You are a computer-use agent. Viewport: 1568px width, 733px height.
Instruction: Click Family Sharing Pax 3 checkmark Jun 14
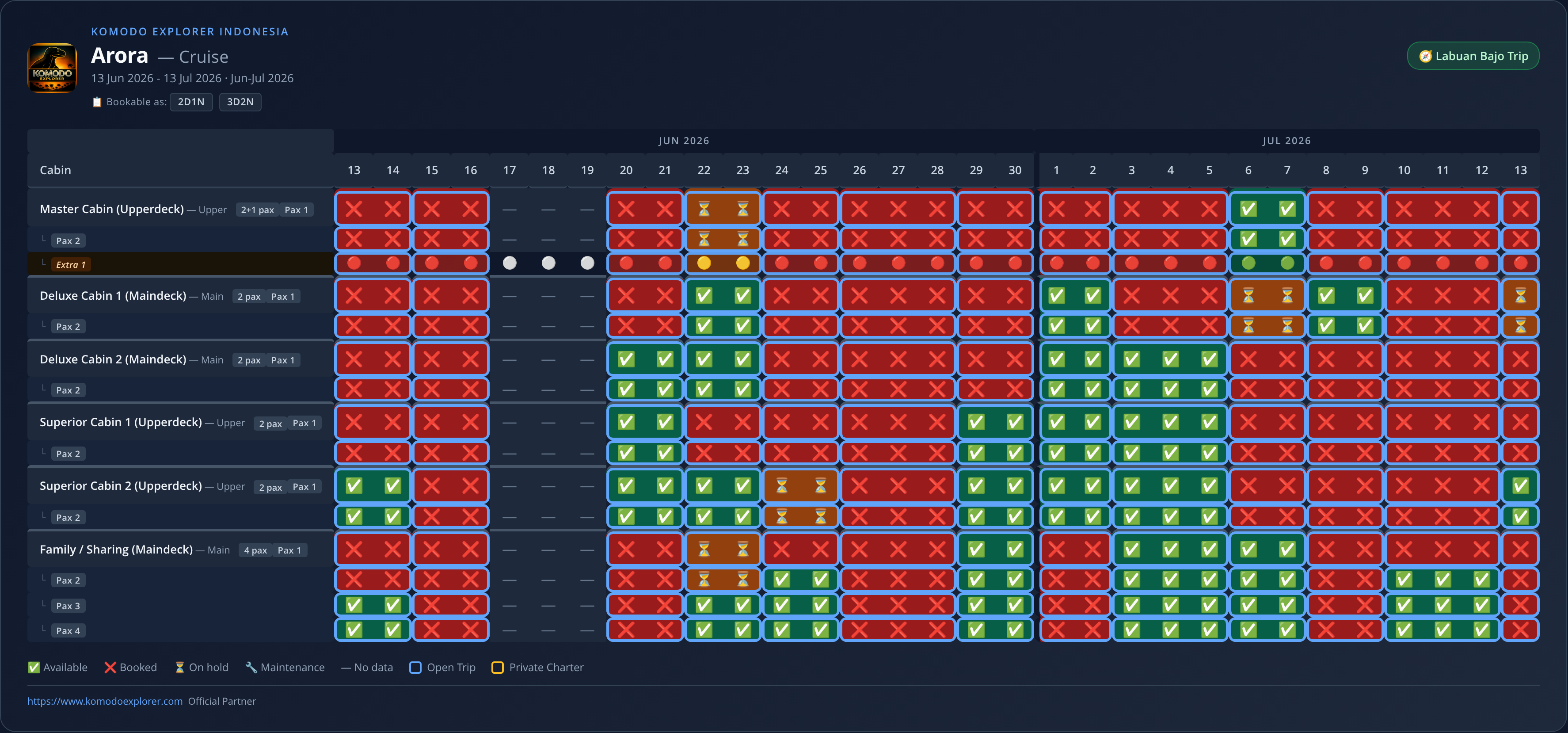click(x=392, y=605)
